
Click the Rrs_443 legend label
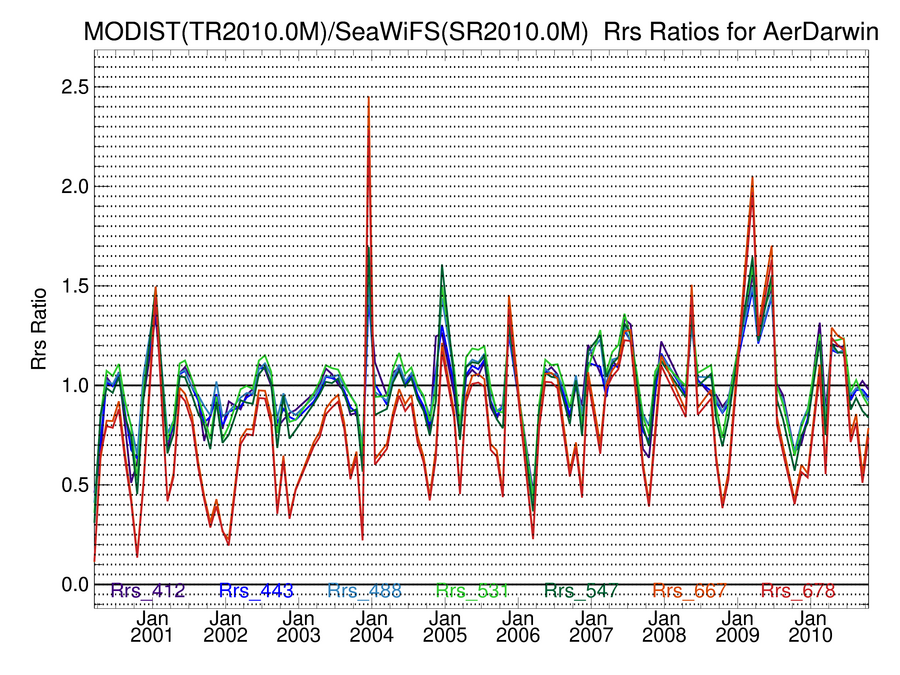pos(256,591)
